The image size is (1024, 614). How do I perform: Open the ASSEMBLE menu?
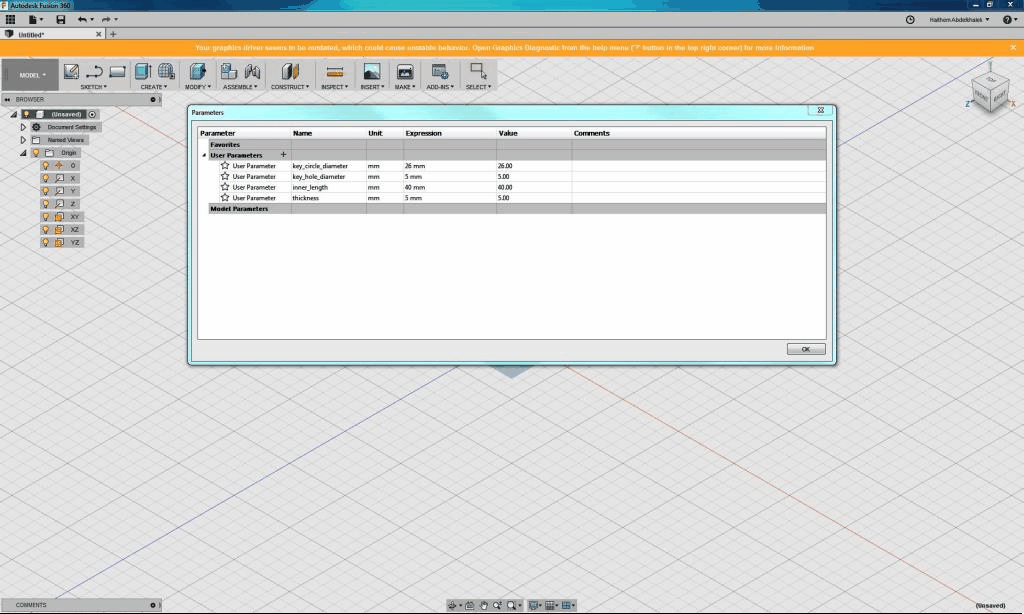coord(240,87)
